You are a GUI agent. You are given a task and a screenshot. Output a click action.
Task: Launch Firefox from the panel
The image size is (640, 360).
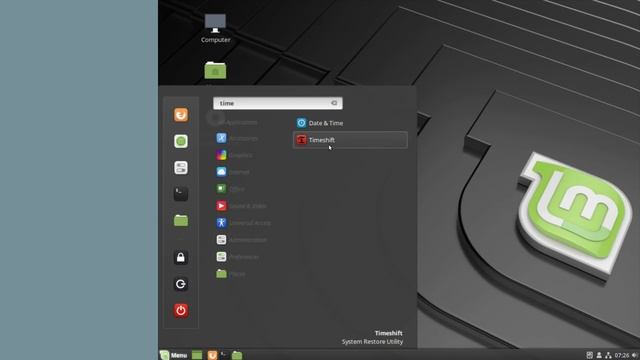[x=212, y=355]
